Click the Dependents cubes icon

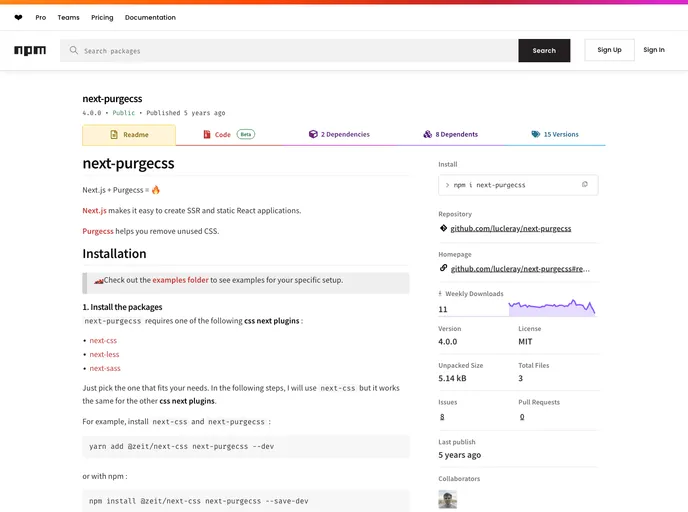coord(427,134)
